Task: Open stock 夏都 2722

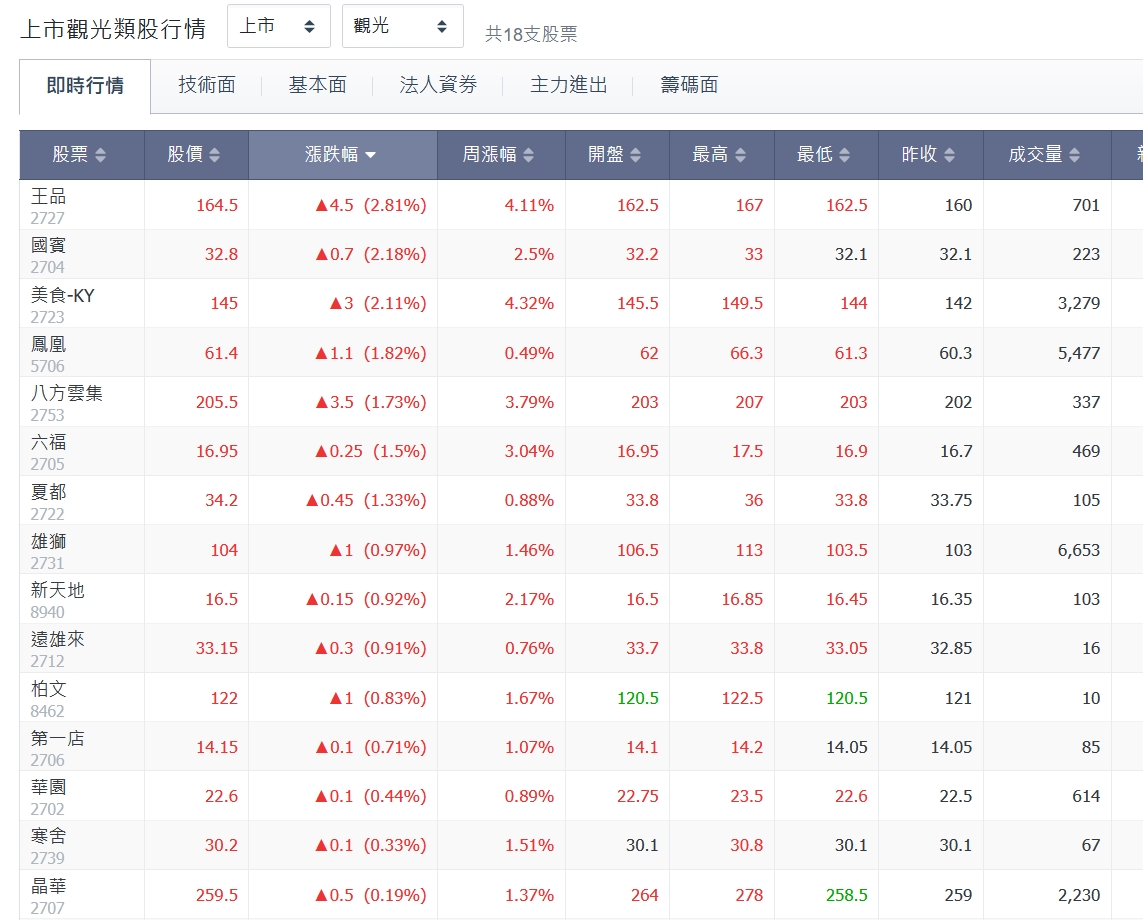Action: (48, 502)
